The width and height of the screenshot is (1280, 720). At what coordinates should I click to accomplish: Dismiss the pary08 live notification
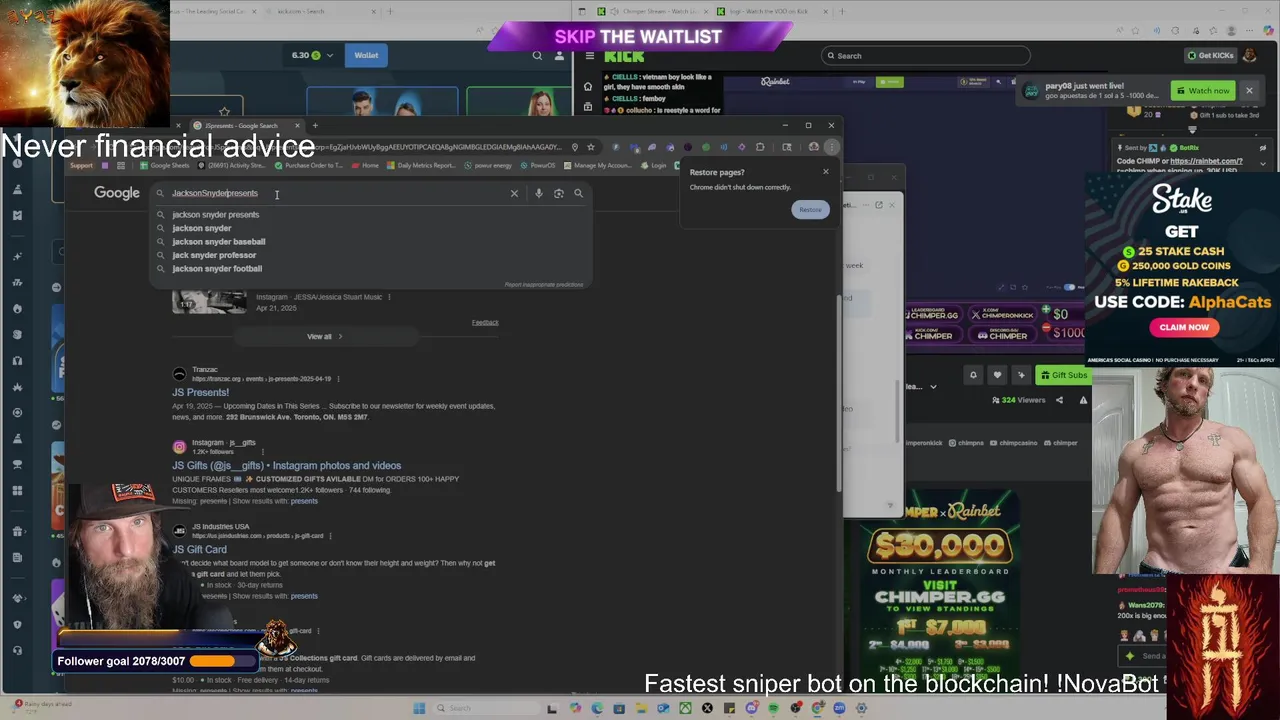(x=1249, y=90)
